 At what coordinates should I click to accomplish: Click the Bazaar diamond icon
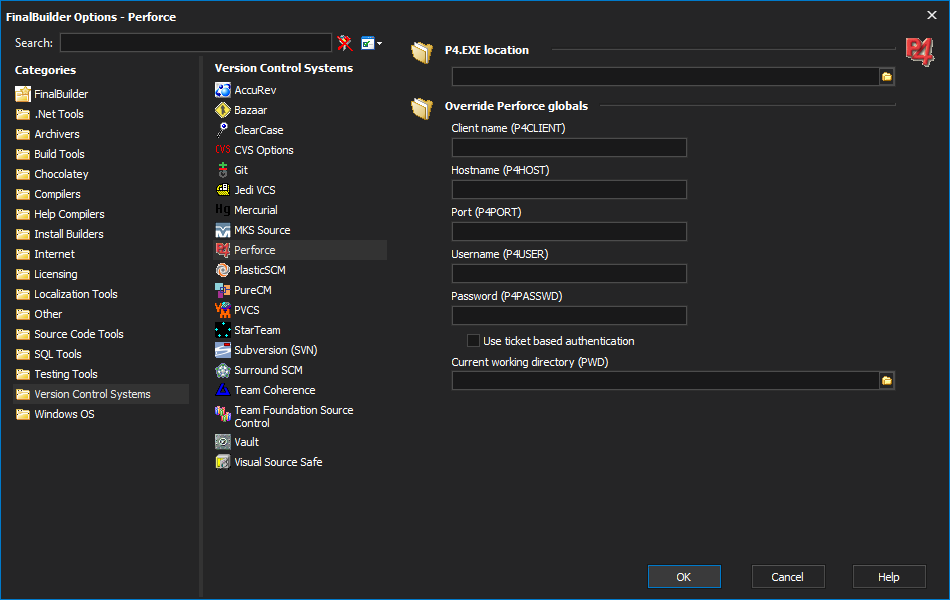click(223, 110)
